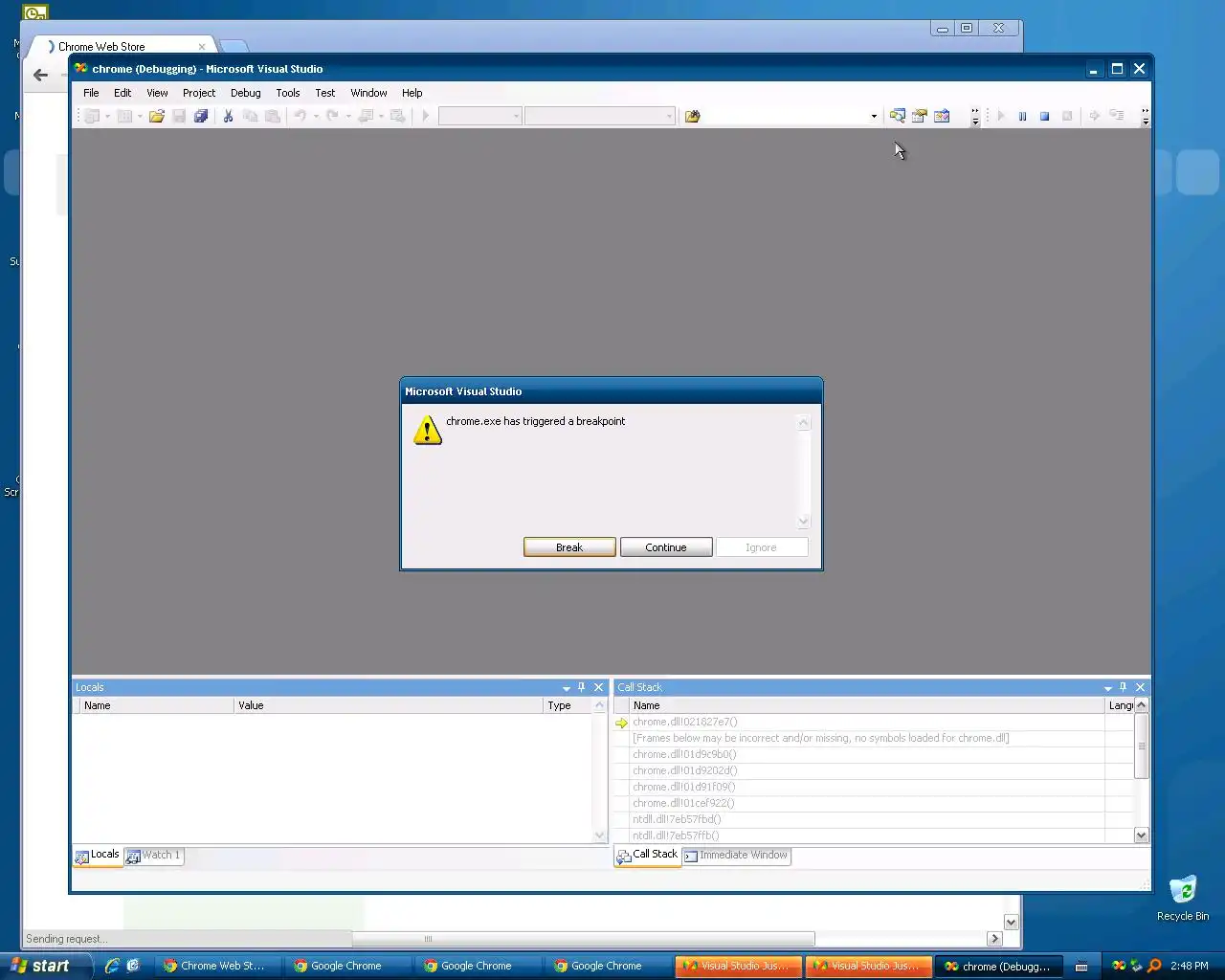
Task: Expand the New Project button dropdown arrow
Action: pyautogui.click(x=107, y=116)
